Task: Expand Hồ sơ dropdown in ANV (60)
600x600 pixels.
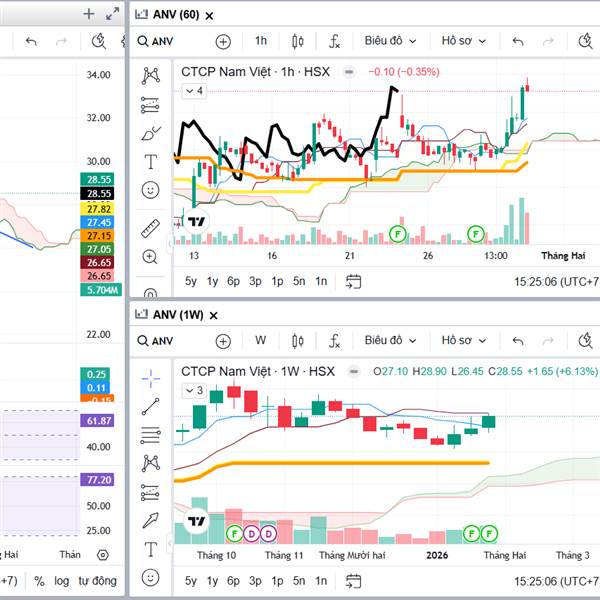Action: point(464,41)
